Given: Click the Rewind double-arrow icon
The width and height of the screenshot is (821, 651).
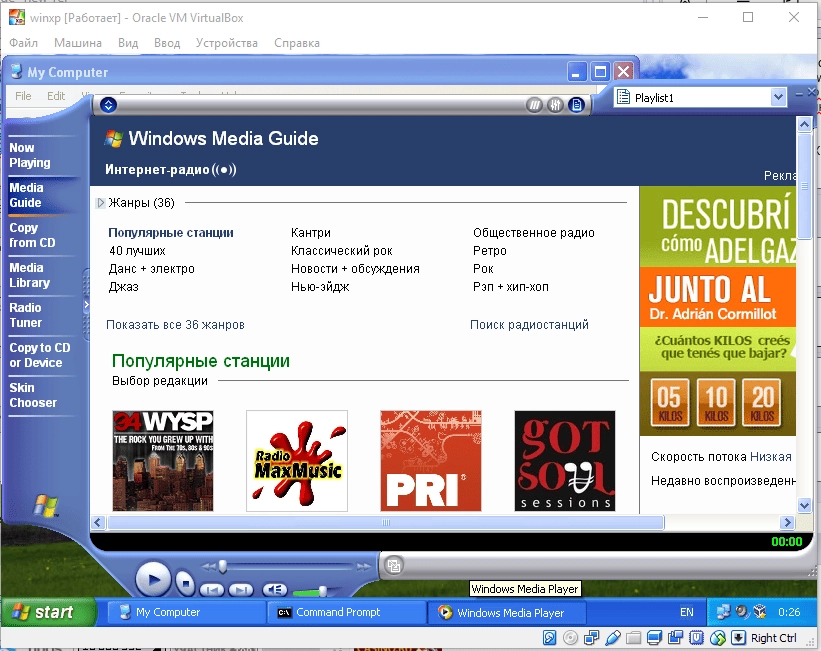Looking at the screenshot, I should pos(208,567).
